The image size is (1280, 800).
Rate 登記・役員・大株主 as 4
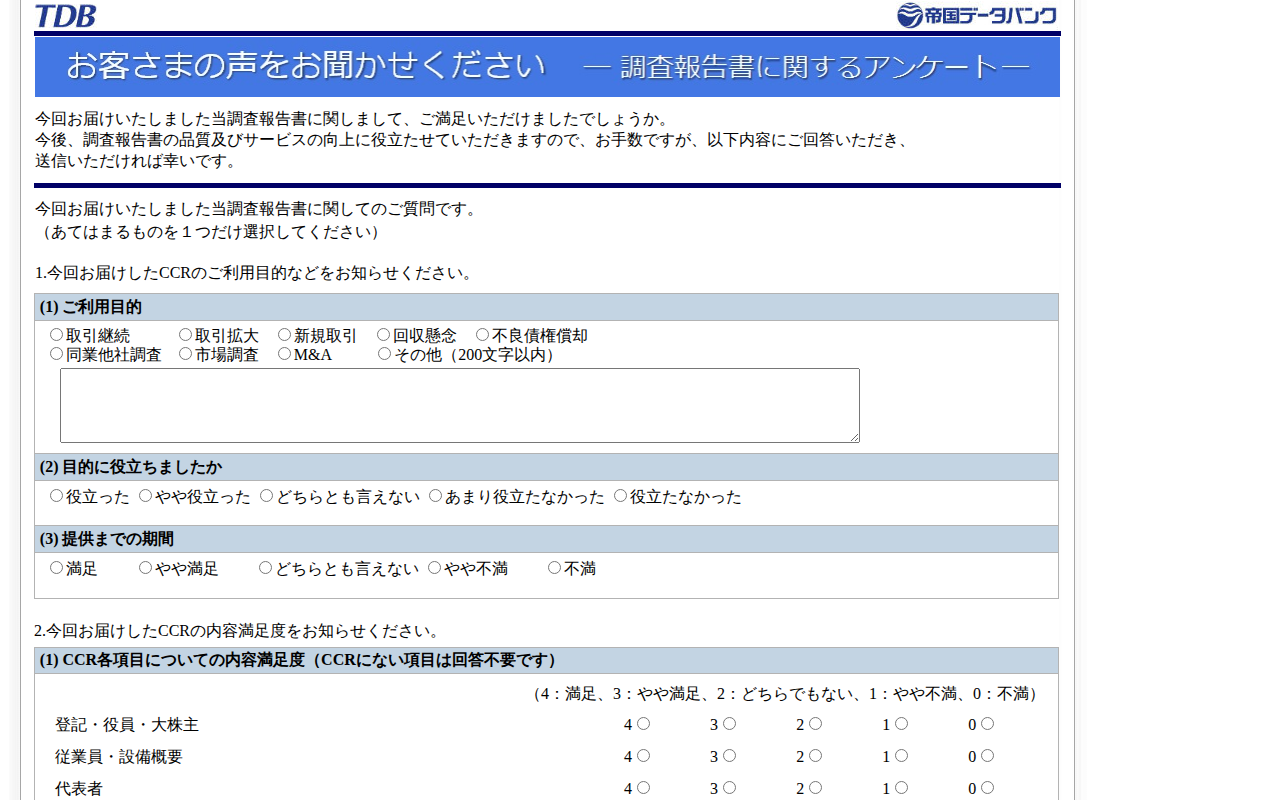[643, 723]
